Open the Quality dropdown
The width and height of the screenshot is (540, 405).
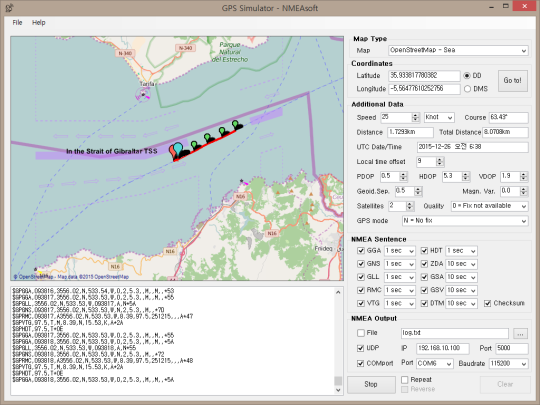[x=489, y=206]
